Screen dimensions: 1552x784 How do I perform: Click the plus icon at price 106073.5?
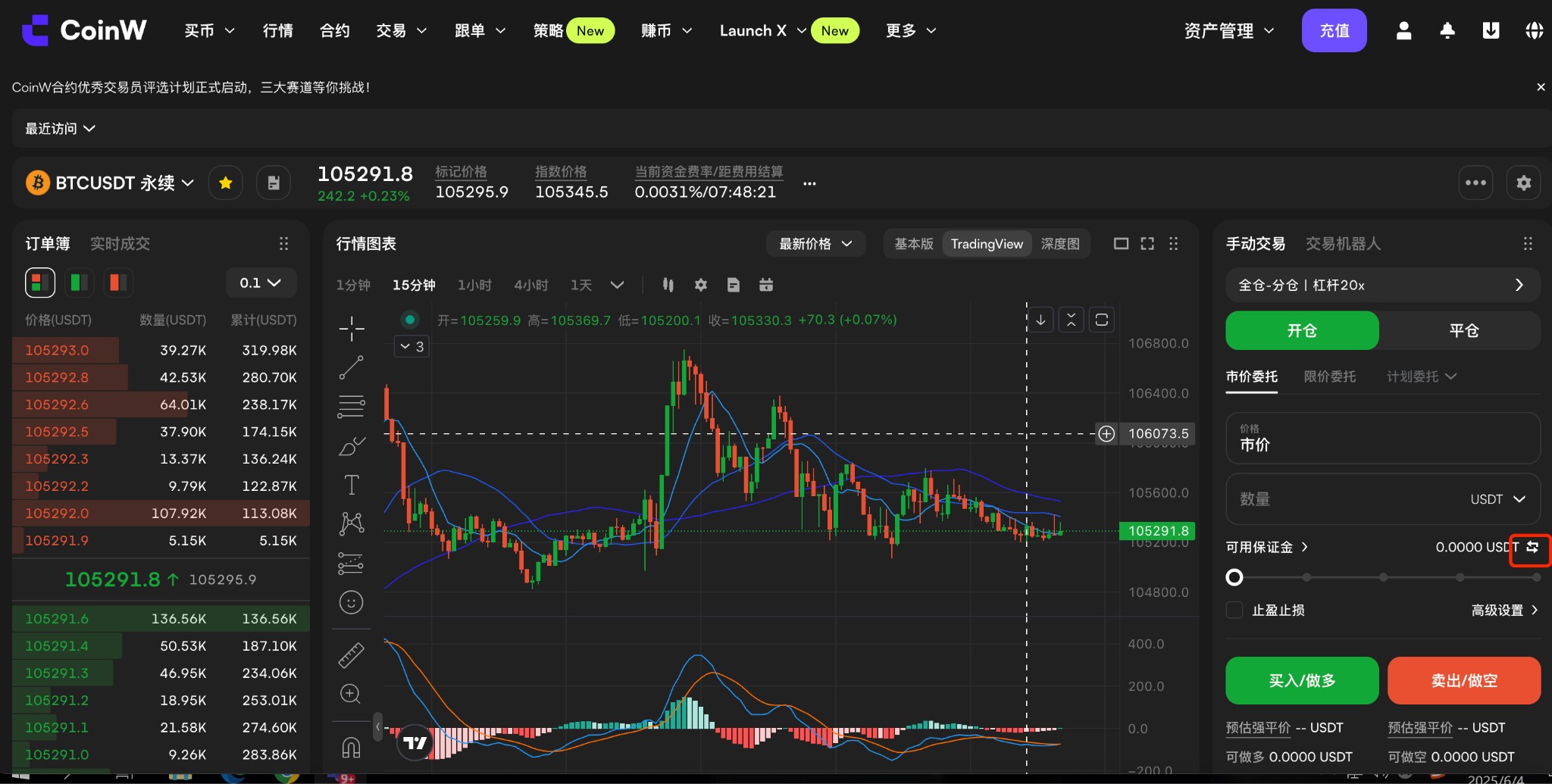(1106, 434)
